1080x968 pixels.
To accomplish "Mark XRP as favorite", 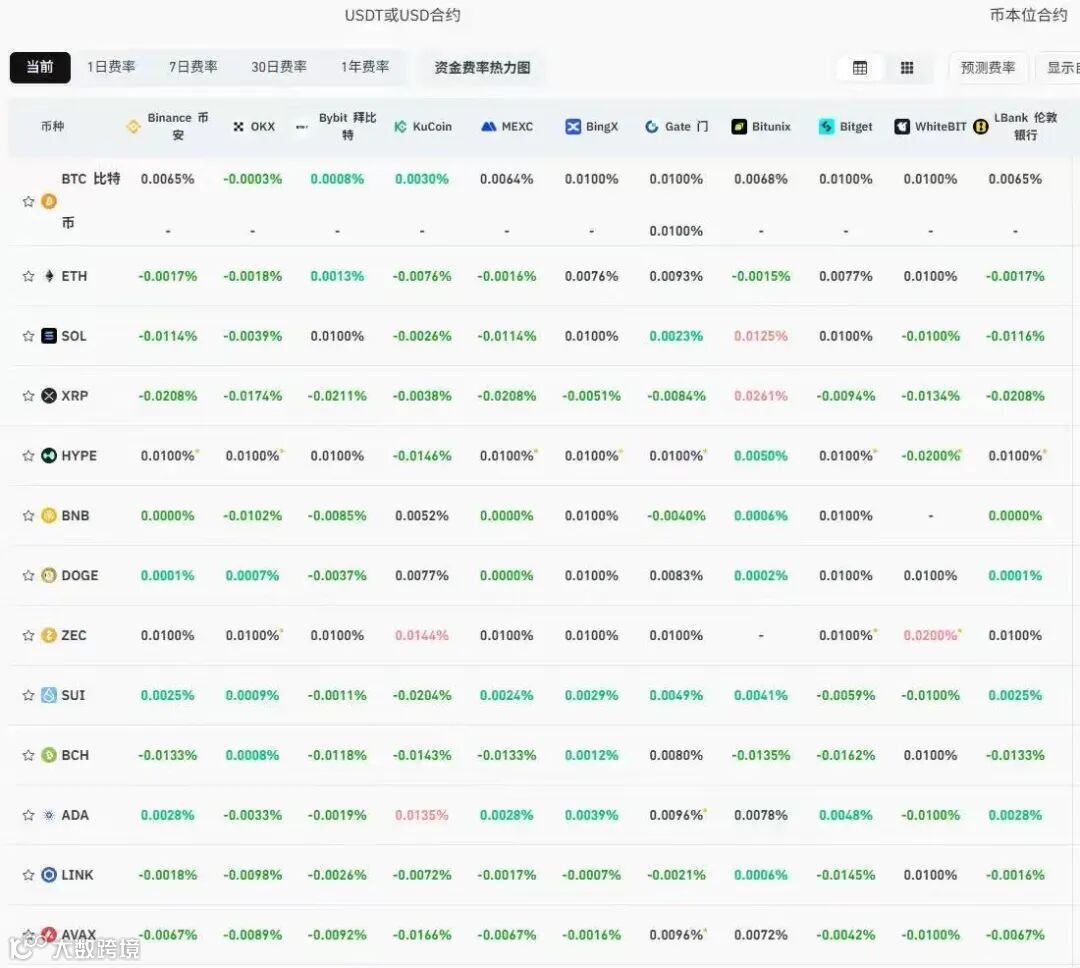I will point(28,396).
